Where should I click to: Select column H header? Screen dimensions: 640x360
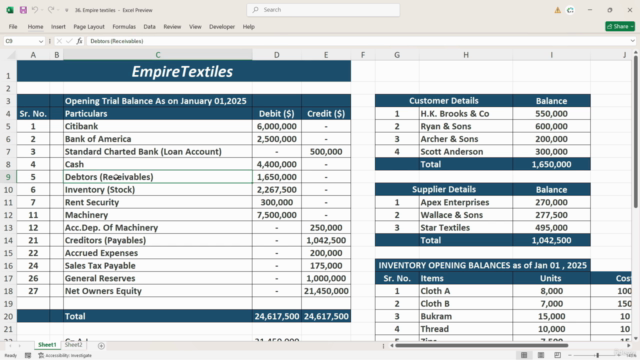(x=466, y=55)
